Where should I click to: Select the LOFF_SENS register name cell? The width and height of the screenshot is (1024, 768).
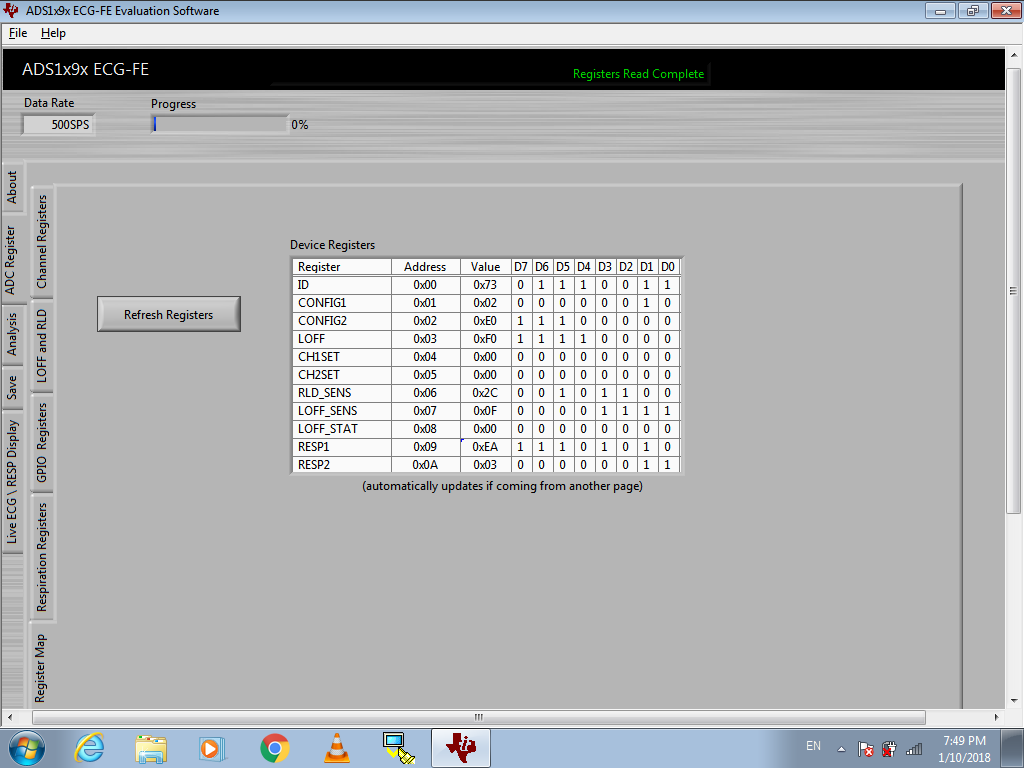click(342, 411)
